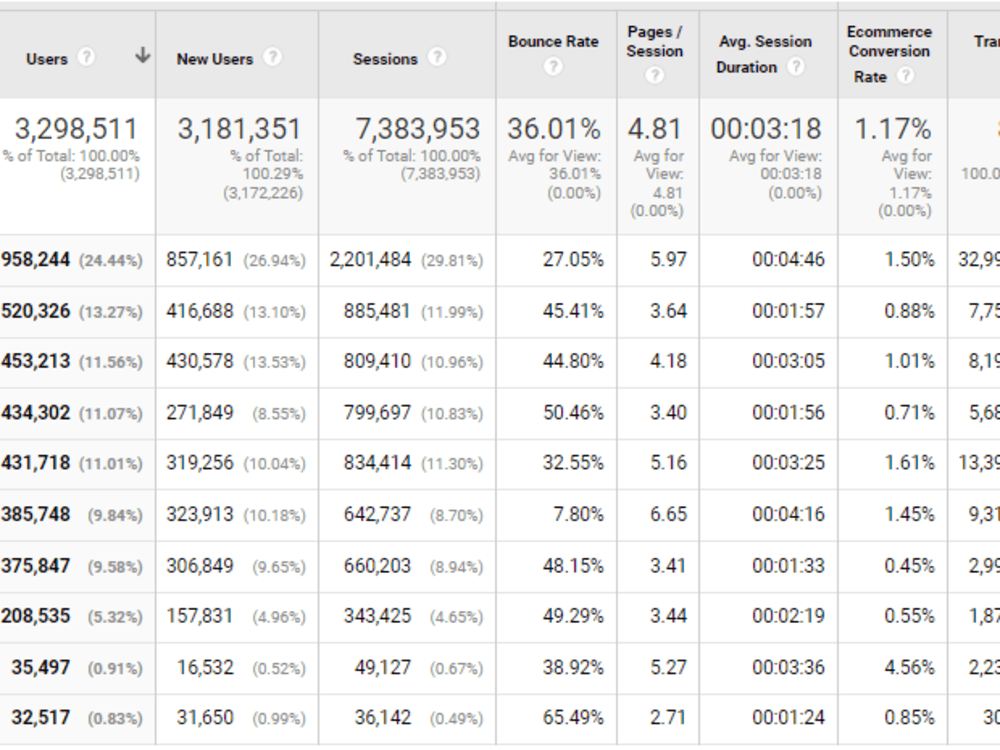Select the overall pages per session 4.81

coord(655,129)
